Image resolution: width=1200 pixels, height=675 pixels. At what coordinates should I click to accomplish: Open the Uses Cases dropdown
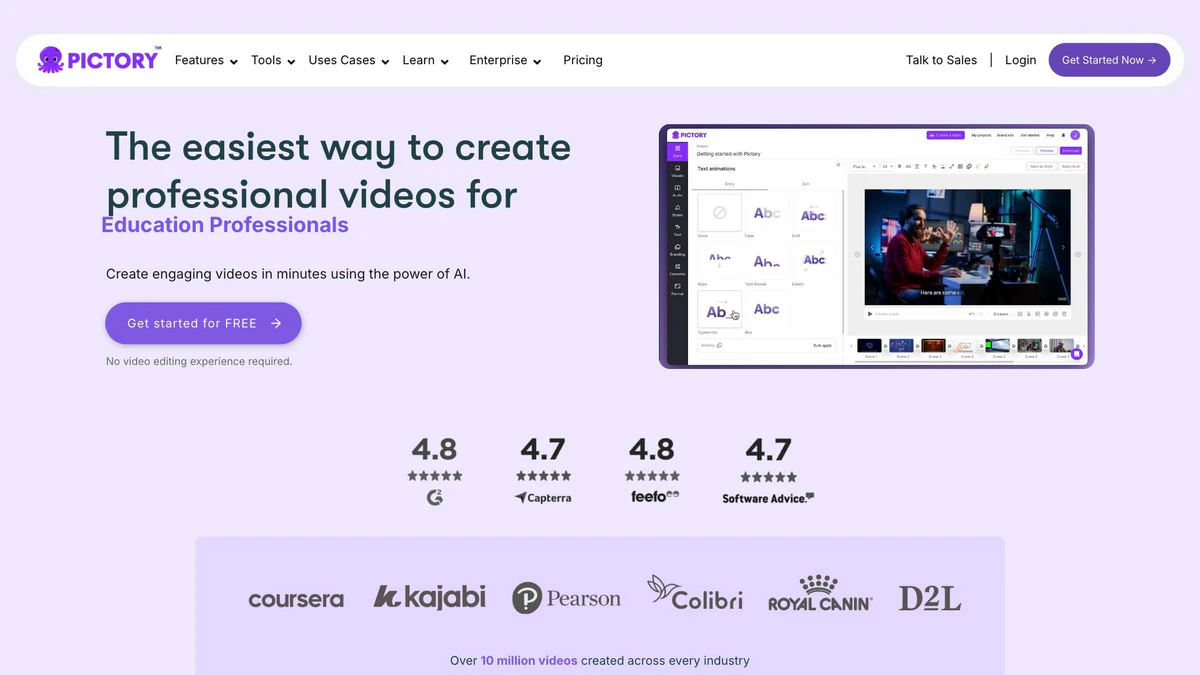coord(349,60)
